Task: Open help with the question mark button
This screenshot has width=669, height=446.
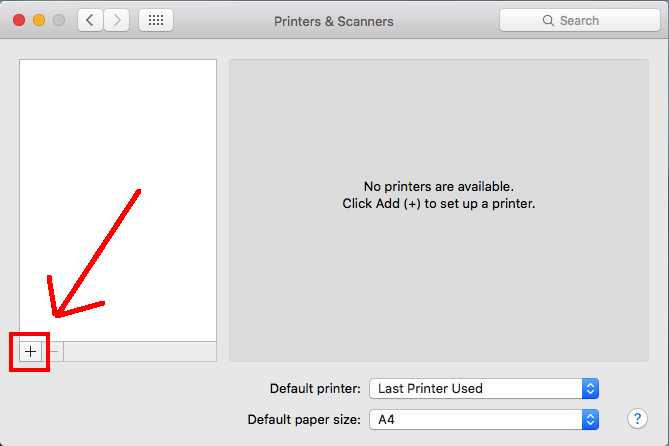Action: tap(636, 418)
